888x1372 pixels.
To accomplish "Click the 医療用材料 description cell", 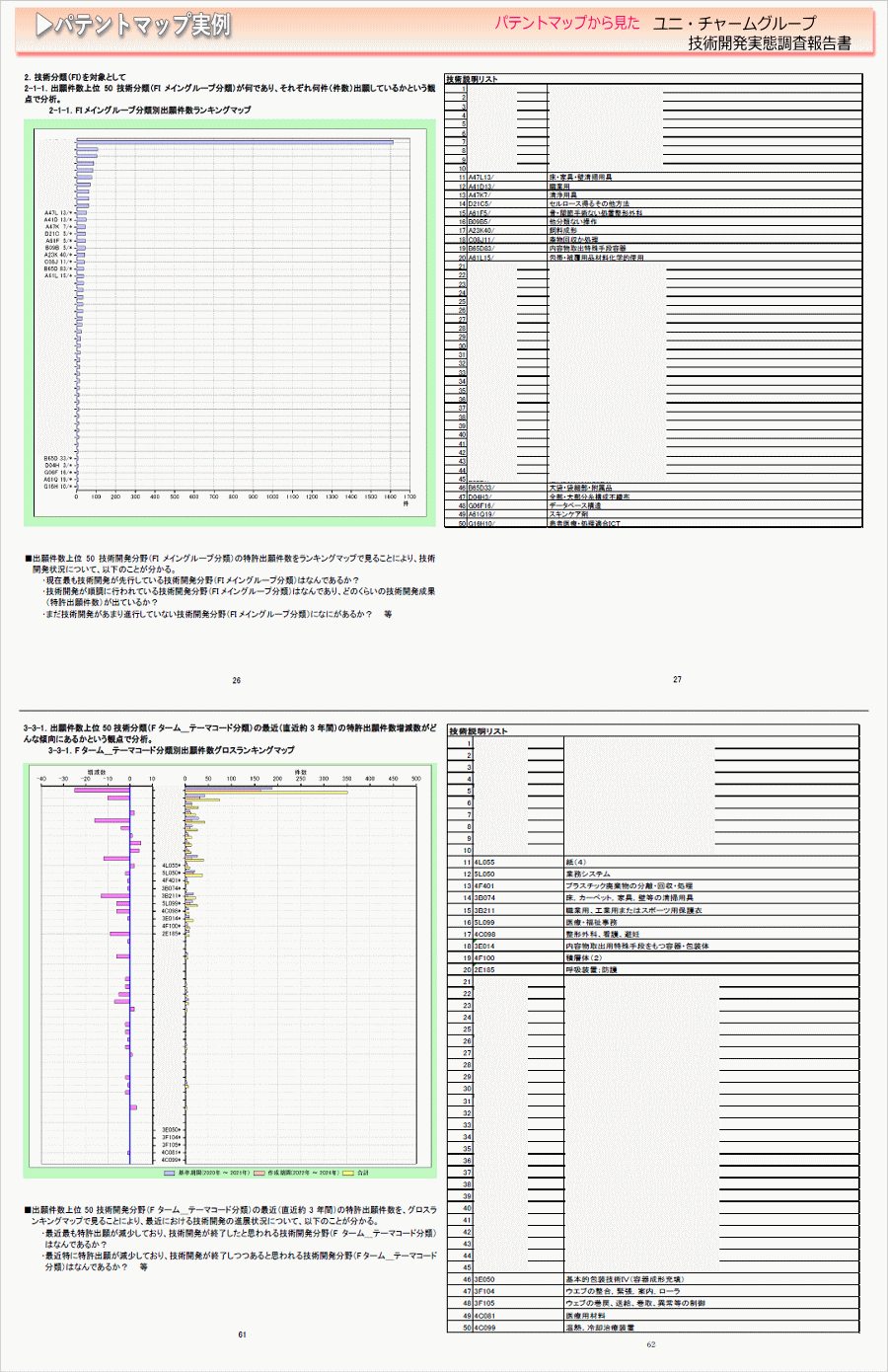I will pos(586,1316).
